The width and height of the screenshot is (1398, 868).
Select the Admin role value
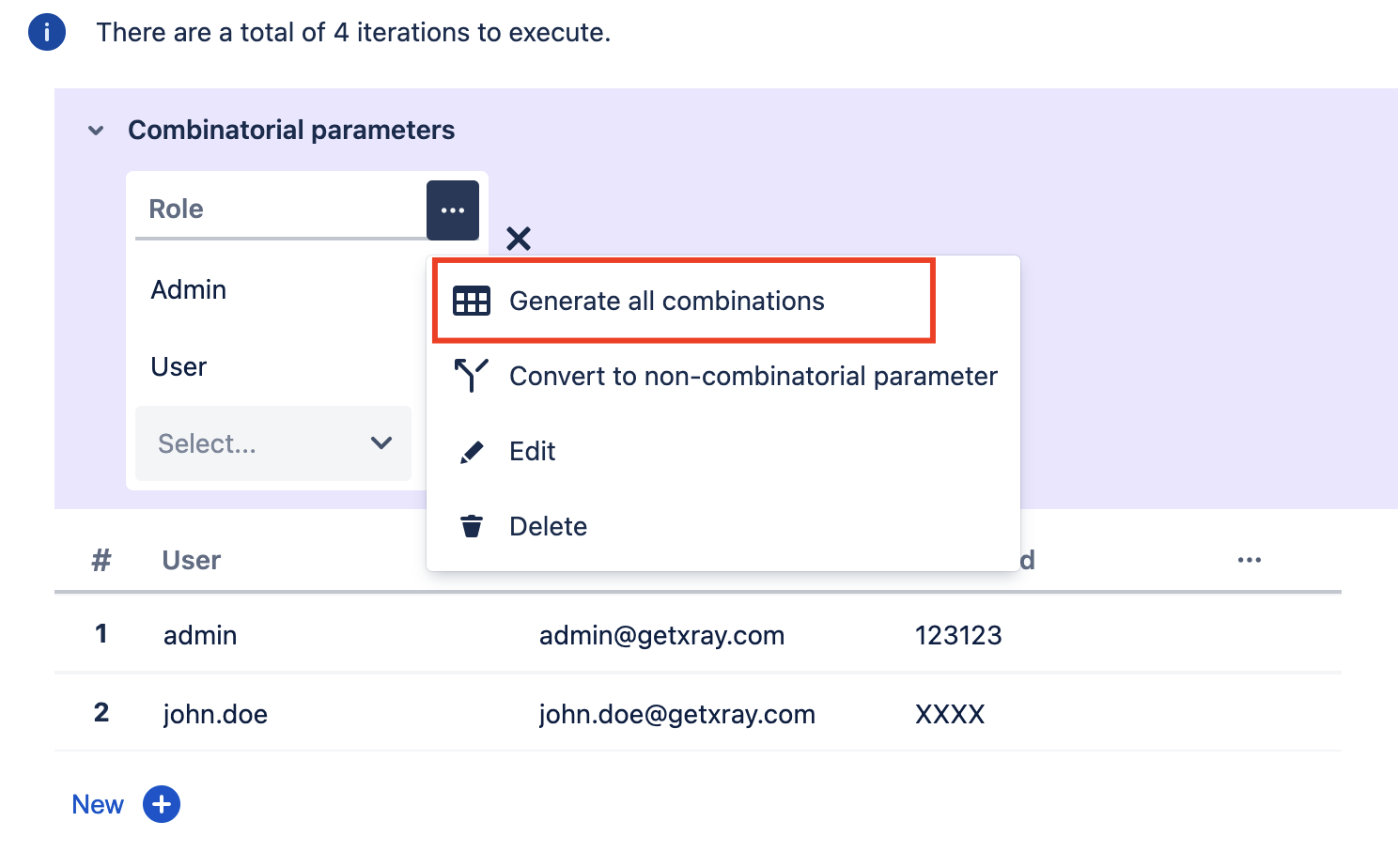click(x=189, y=289)
